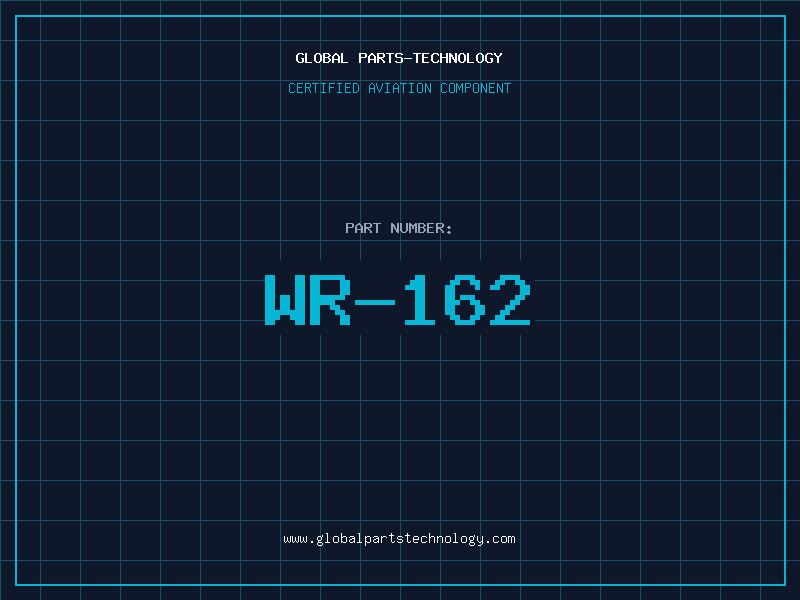Click the hyphen in the part number
This screenshot has height=600, width=800.
coord(376,299)
